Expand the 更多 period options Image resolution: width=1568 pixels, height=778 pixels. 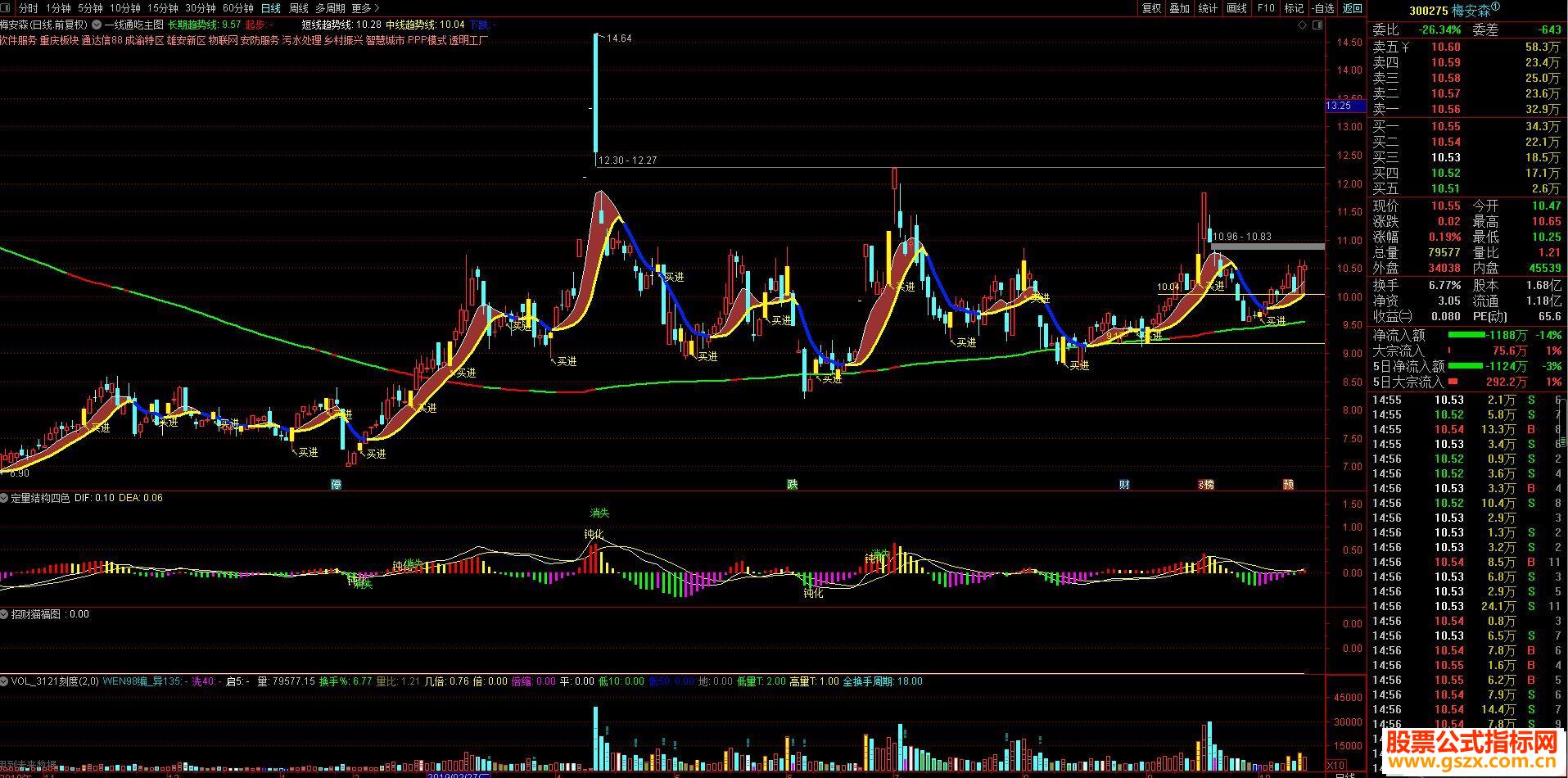(x=365, y=8)
